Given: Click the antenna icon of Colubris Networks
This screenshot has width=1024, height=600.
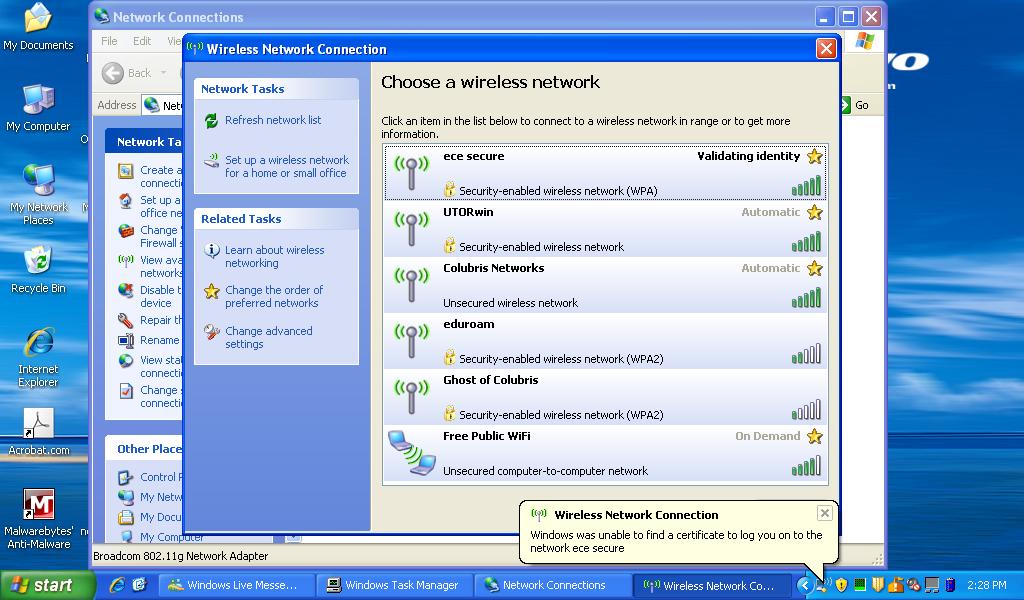Looking at the screenshot, I should click(x=411, y=285).
